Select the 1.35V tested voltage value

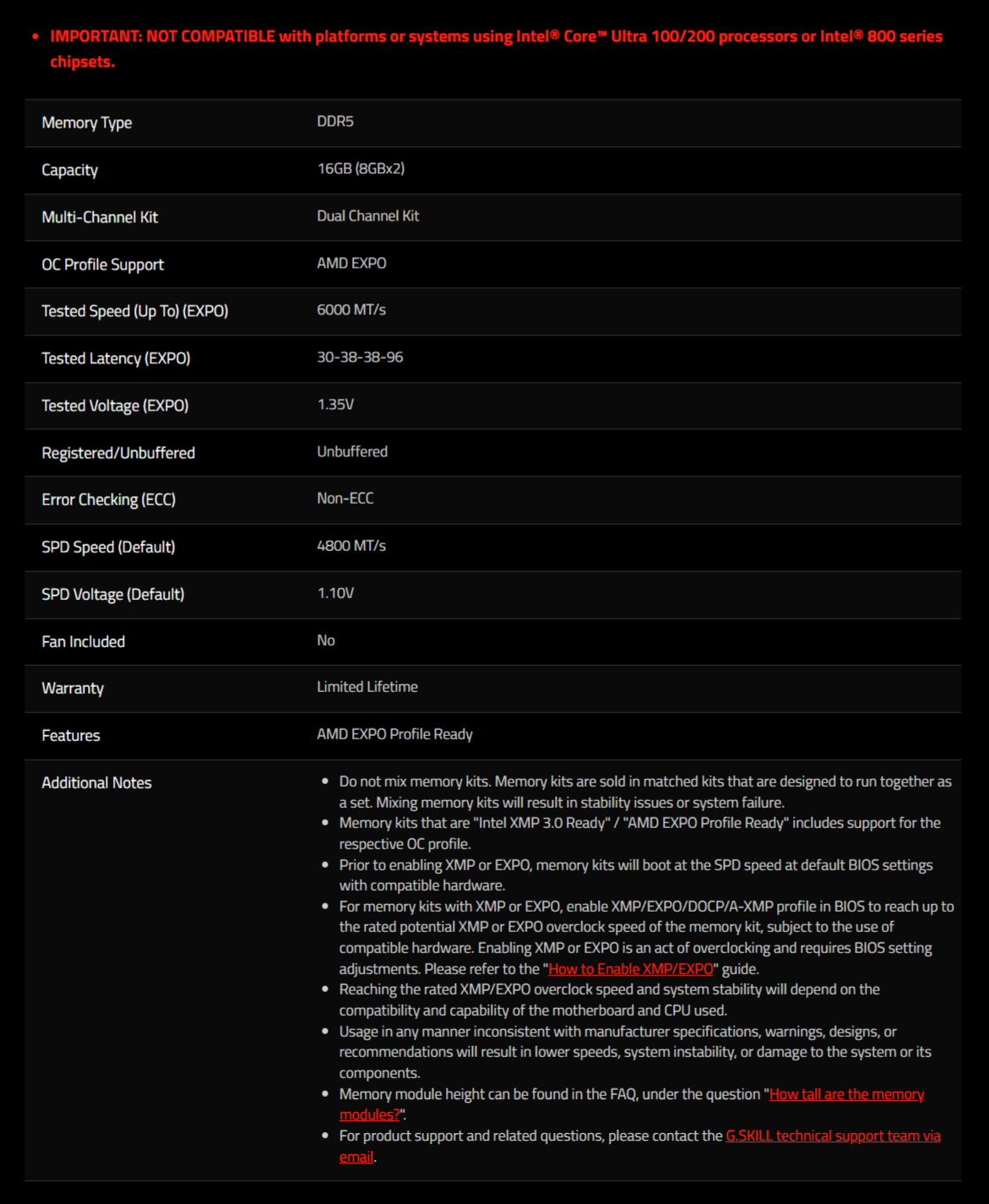pos(335,405)
